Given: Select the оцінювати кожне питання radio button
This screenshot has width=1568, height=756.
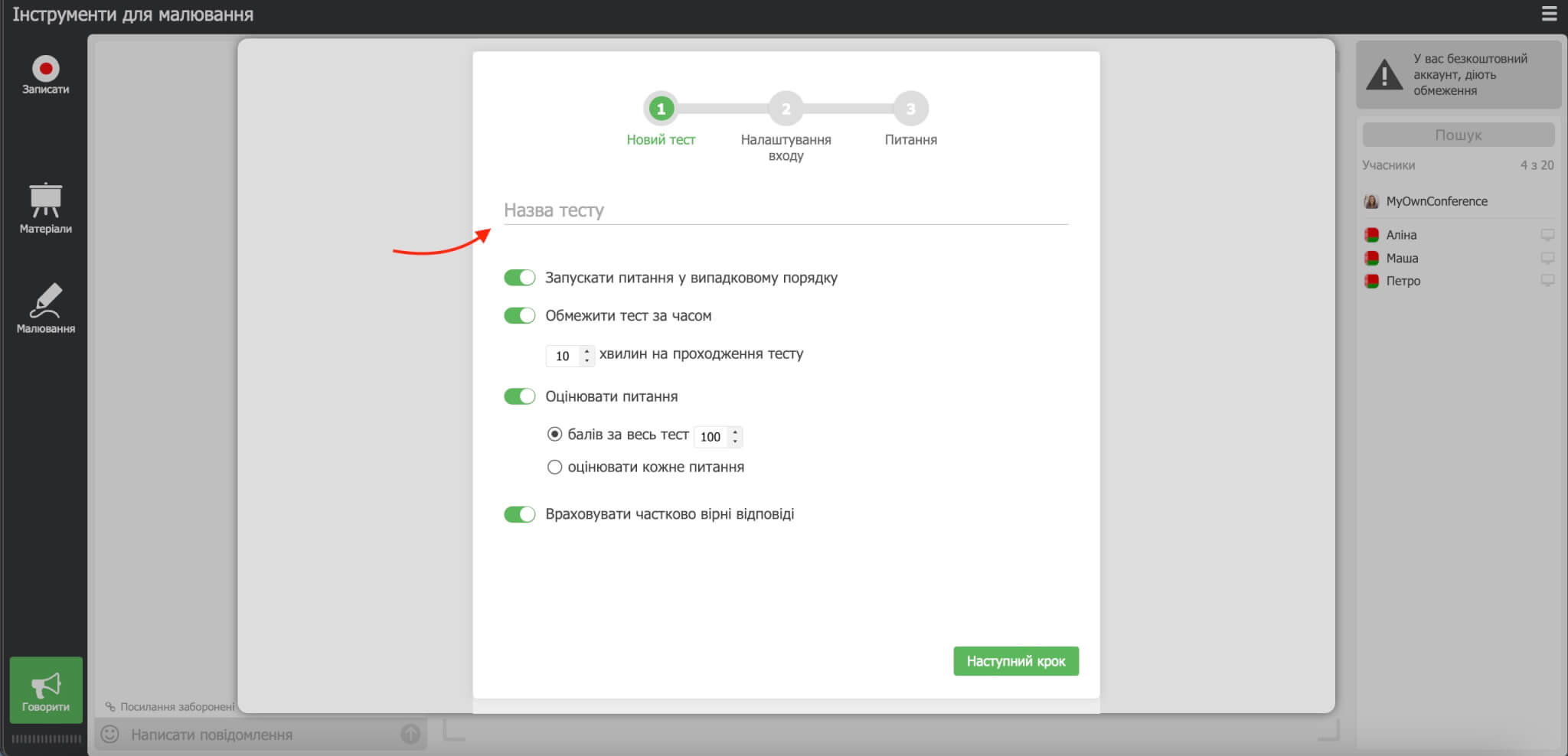Looking at the screenshot, I should 554,467.
